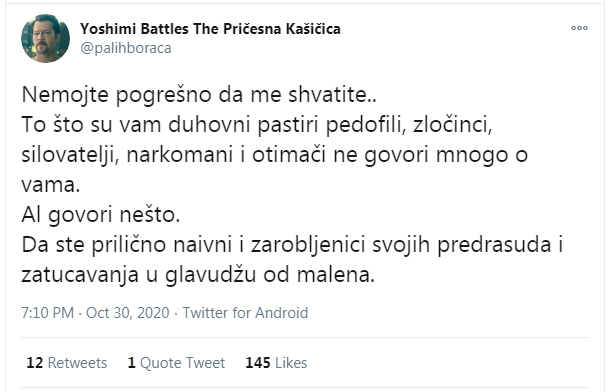Viewport: 609px width, 392px height.
Task: Click the tweet line 'Al govori nešto.'
Action: [101, 215]
